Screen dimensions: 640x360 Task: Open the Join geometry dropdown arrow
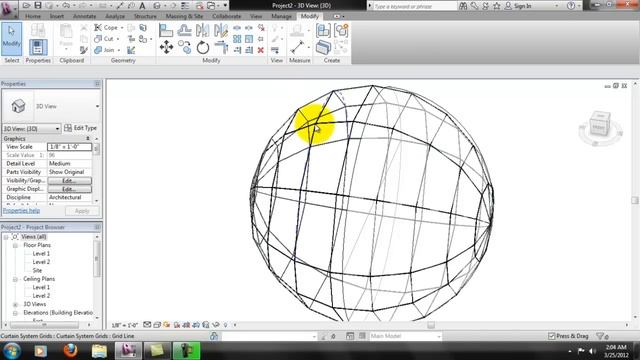click(x=119, y=50)
